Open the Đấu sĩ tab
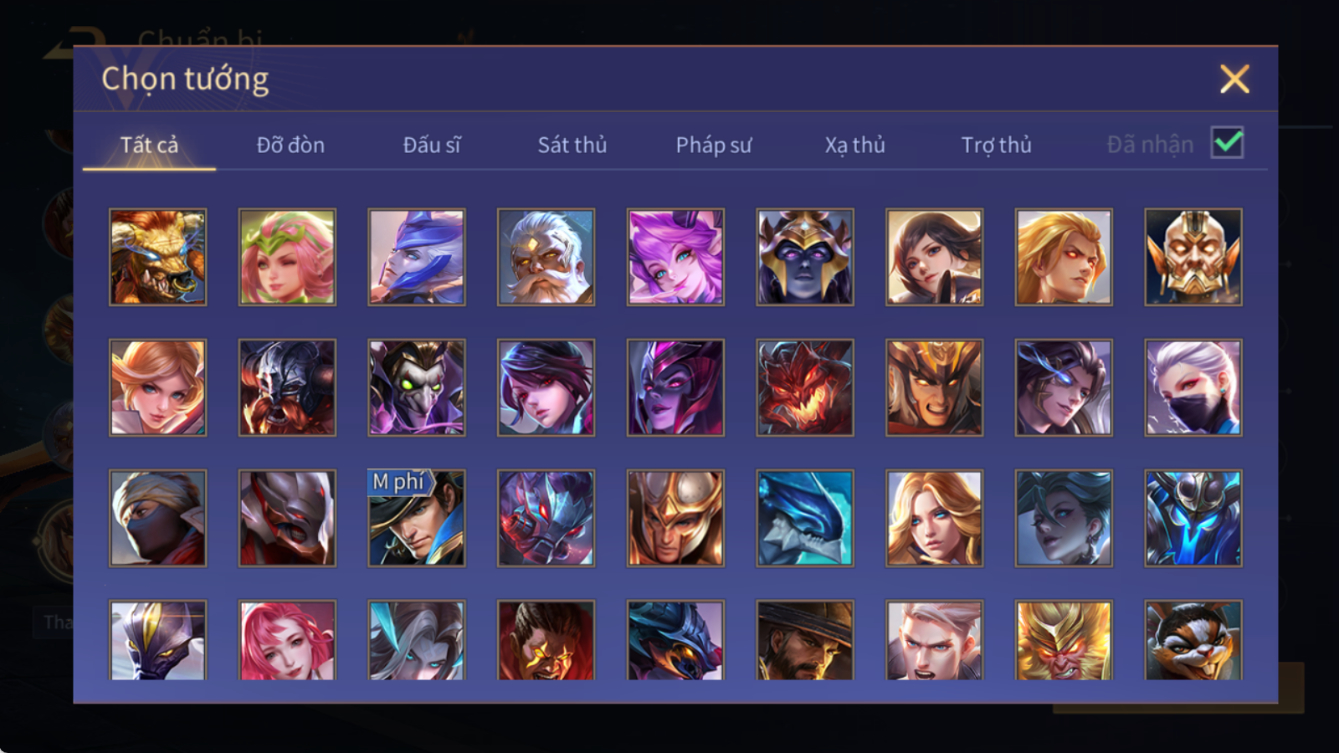 click(x=431, y=145)
